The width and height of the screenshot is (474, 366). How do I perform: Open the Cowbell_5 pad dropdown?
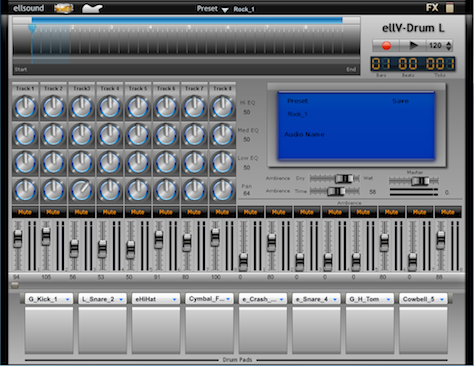[x=423, y=299]
